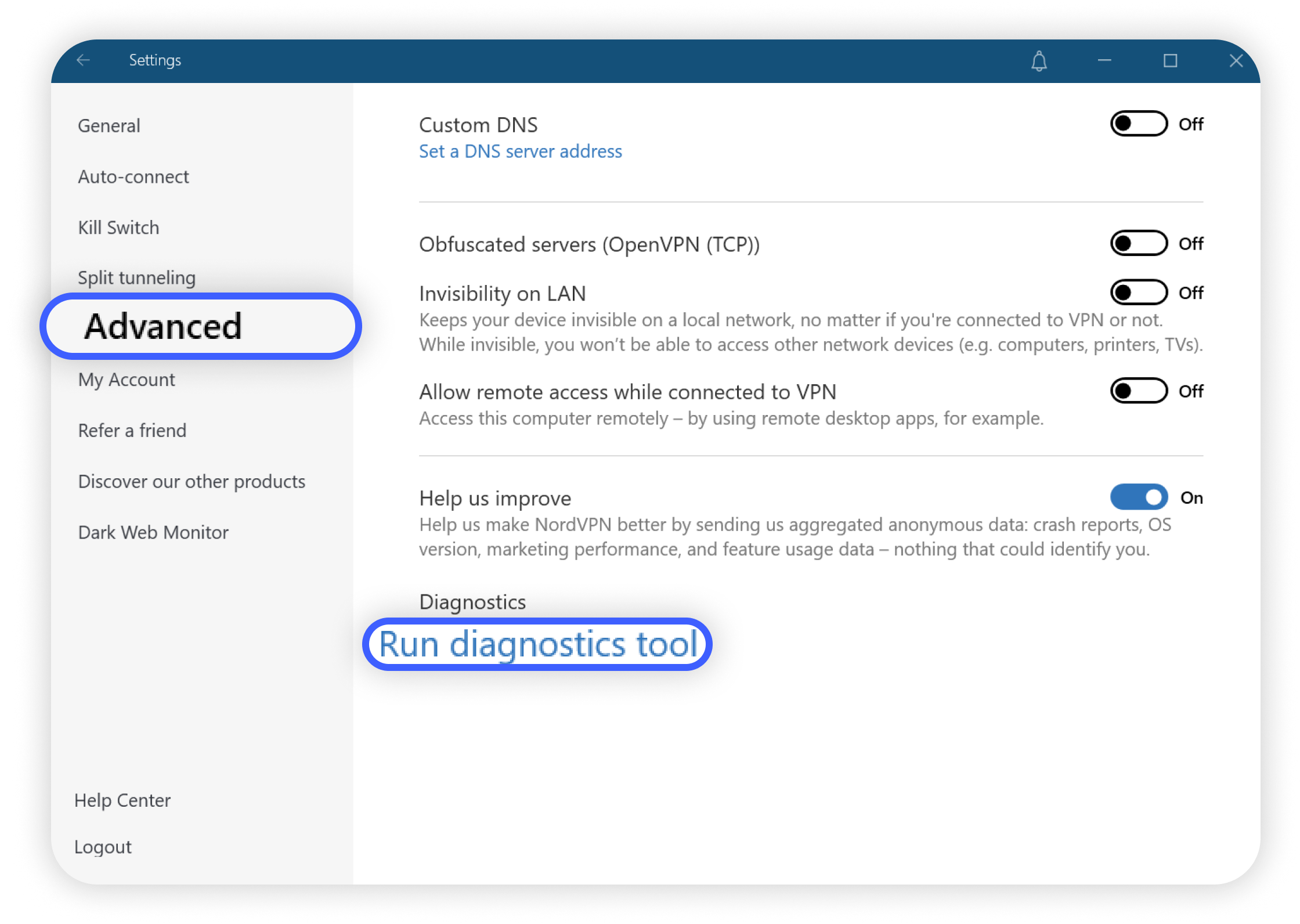
Task: Open the General settings section
Action: [109, 126]
